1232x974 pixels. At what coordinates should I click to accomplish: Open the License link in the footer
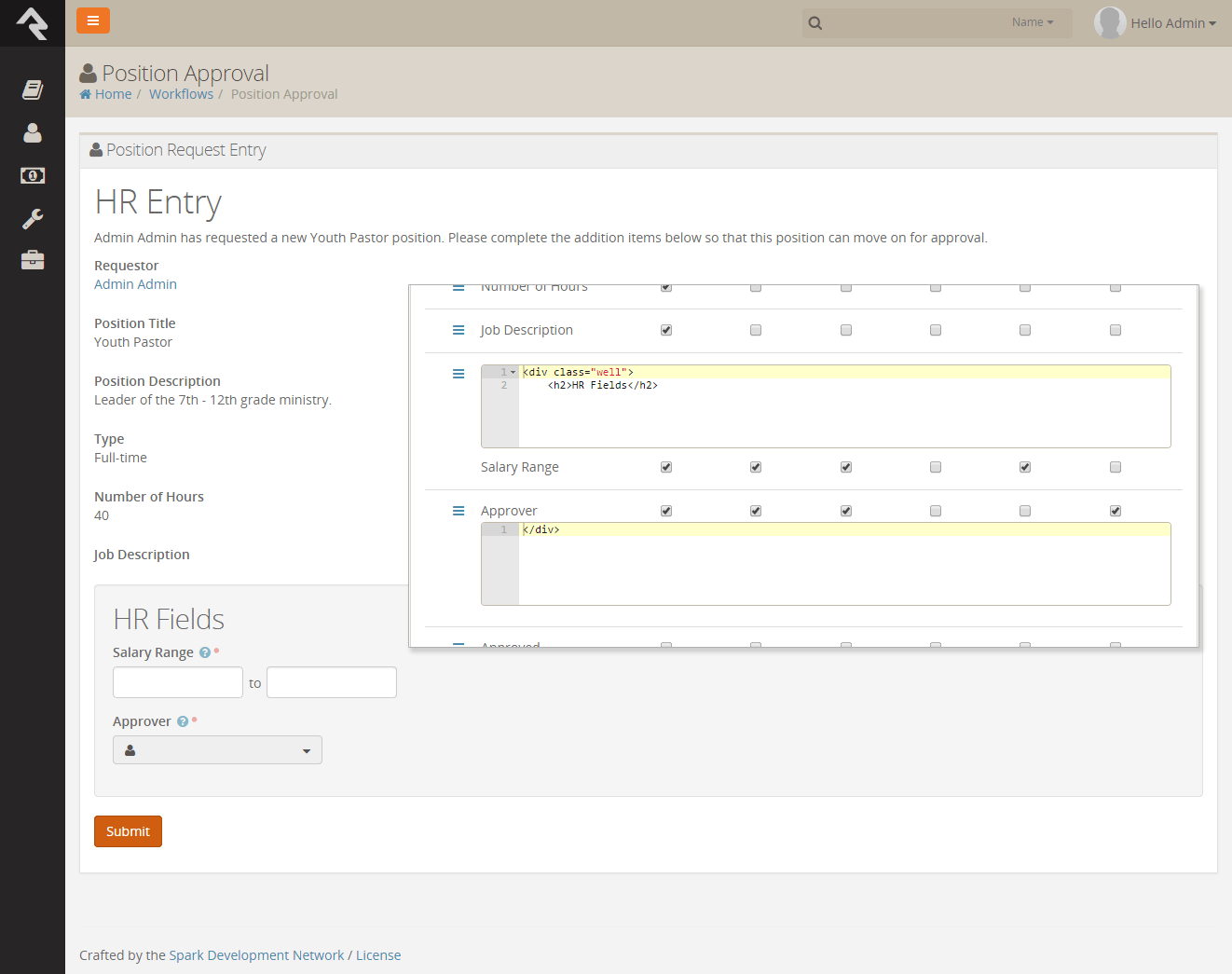(x=378, y=955)
